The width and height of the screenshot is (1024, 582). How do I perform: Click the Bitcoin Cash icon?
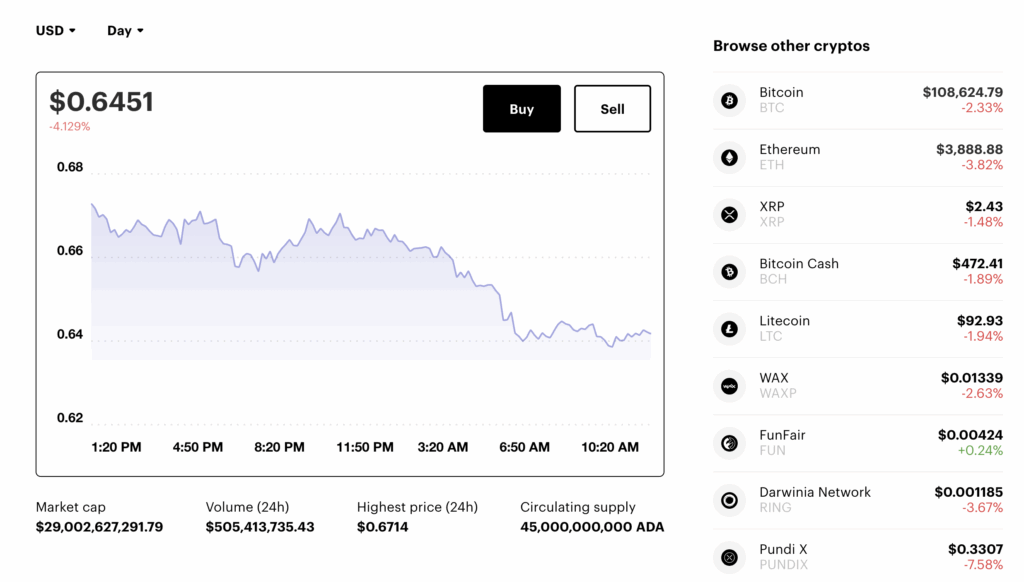[x=729, y=271]
